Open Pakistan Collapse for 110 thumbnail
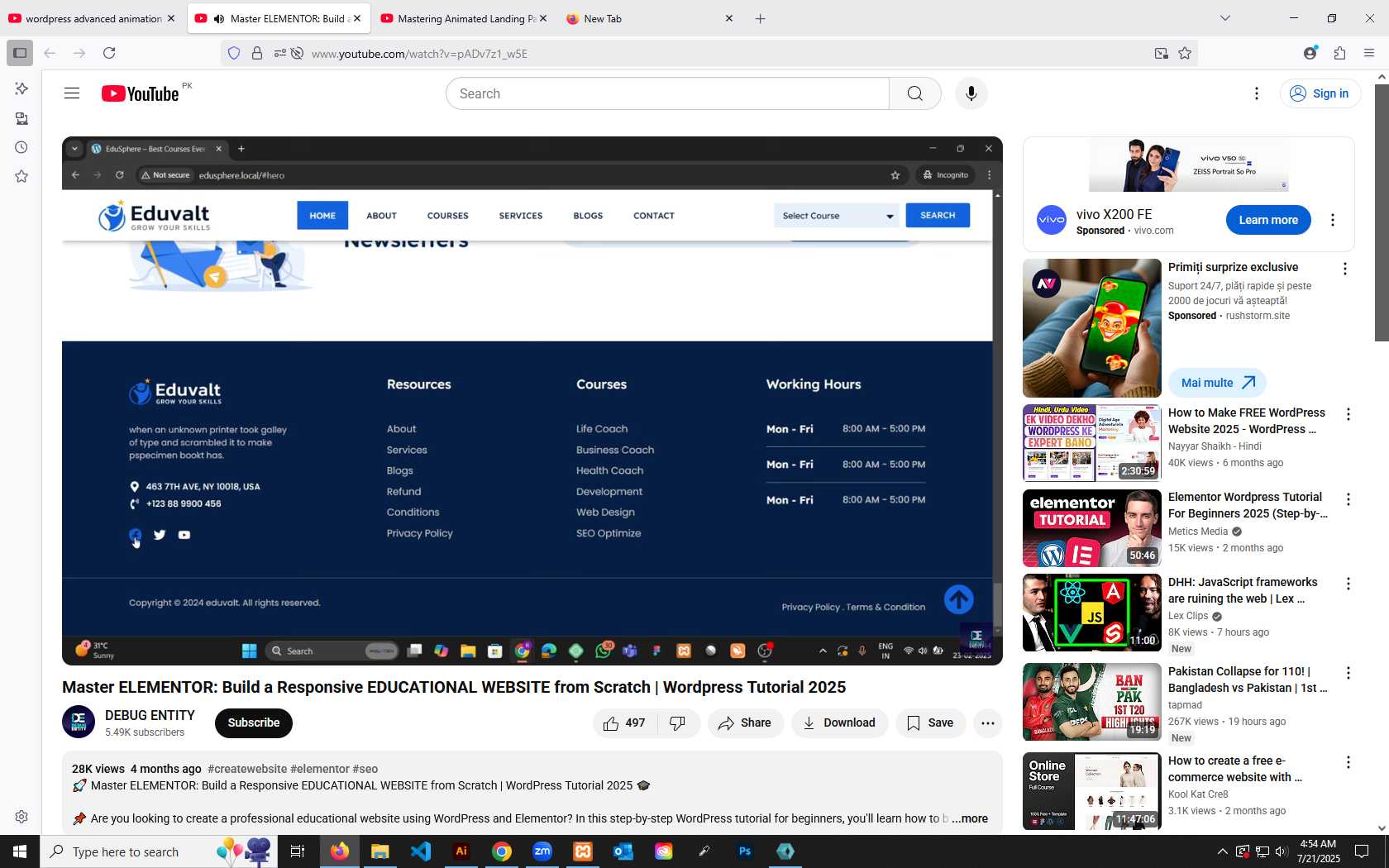The image size is (1389, 868). pyautogui.click(x=1092, y=701)
